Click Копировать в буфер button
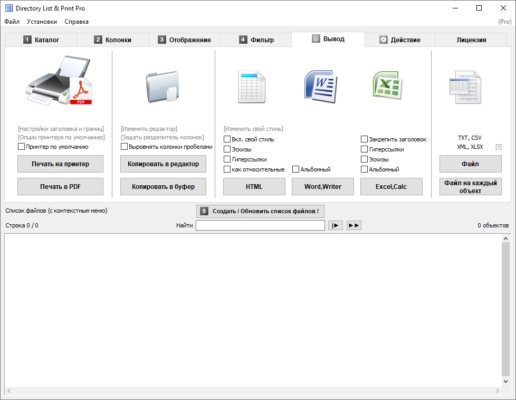 click(x=163, y=186)
